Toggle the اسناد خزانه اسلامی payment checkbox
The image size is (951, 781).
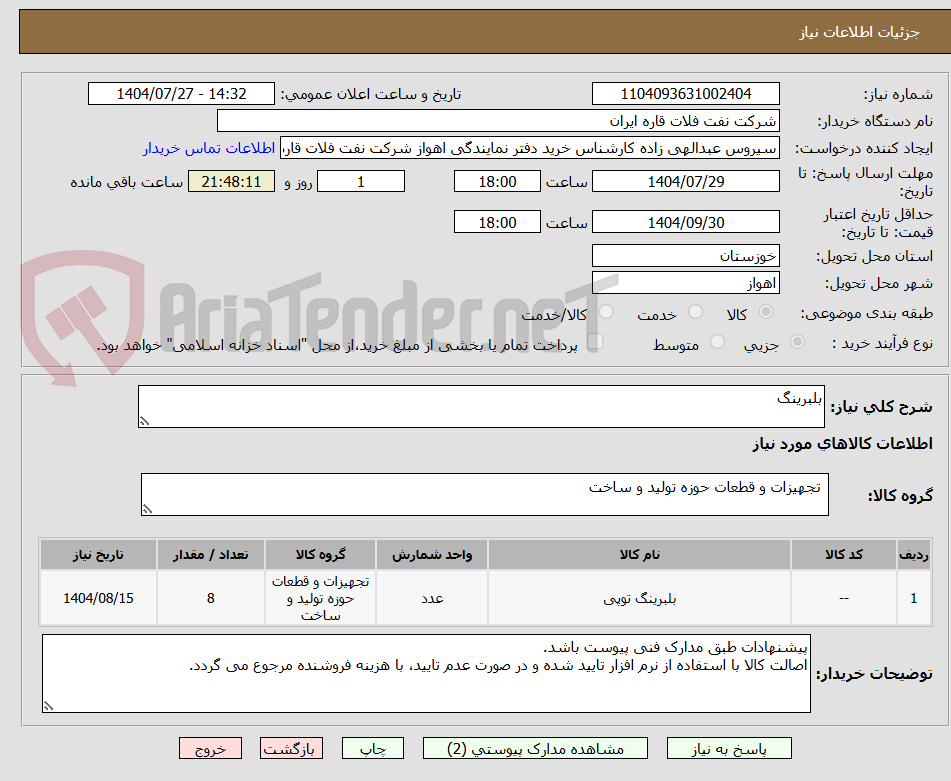pyautogui.click(x=595, y=341)
